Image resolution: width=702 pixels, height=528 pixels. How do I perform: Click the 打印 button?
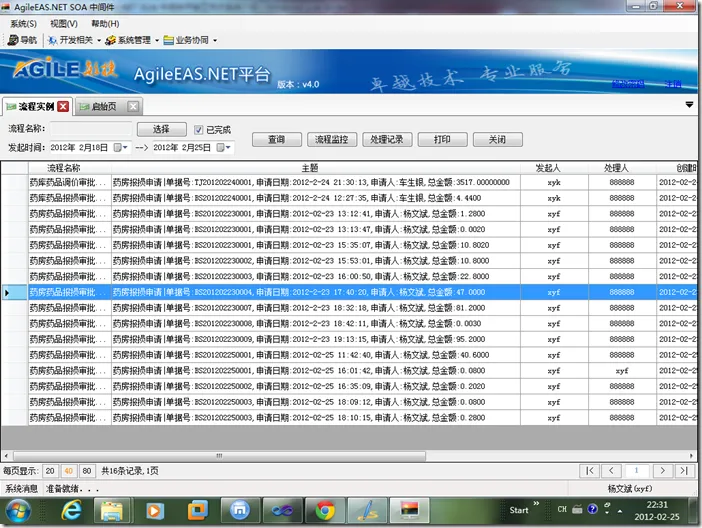coord(442,140)
